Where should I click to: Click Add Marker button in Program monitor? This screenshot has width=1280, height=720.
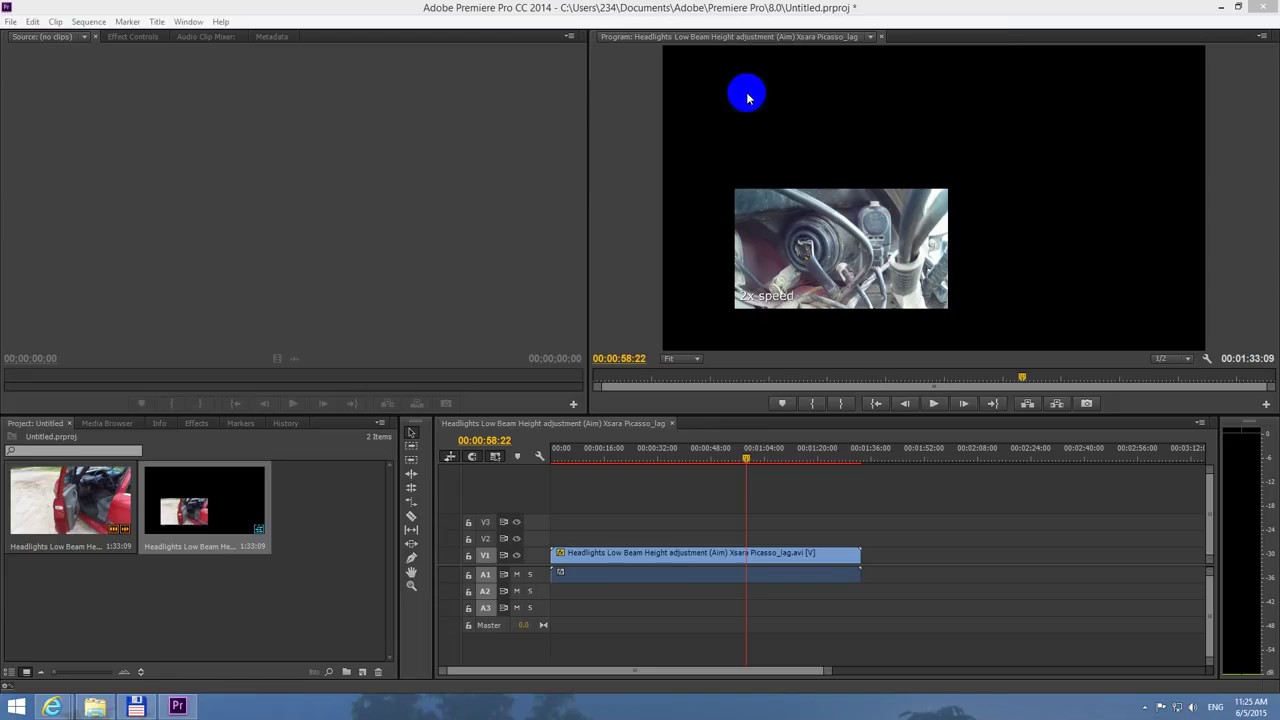(782, 403)
